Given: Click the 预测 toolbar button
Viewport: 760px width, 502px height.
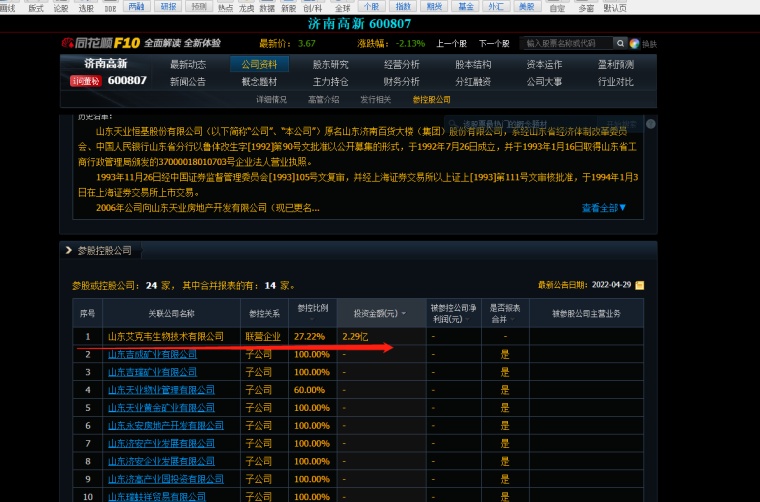Looking at the screenshot, I should pyautogui.click(x=199, y=6).
